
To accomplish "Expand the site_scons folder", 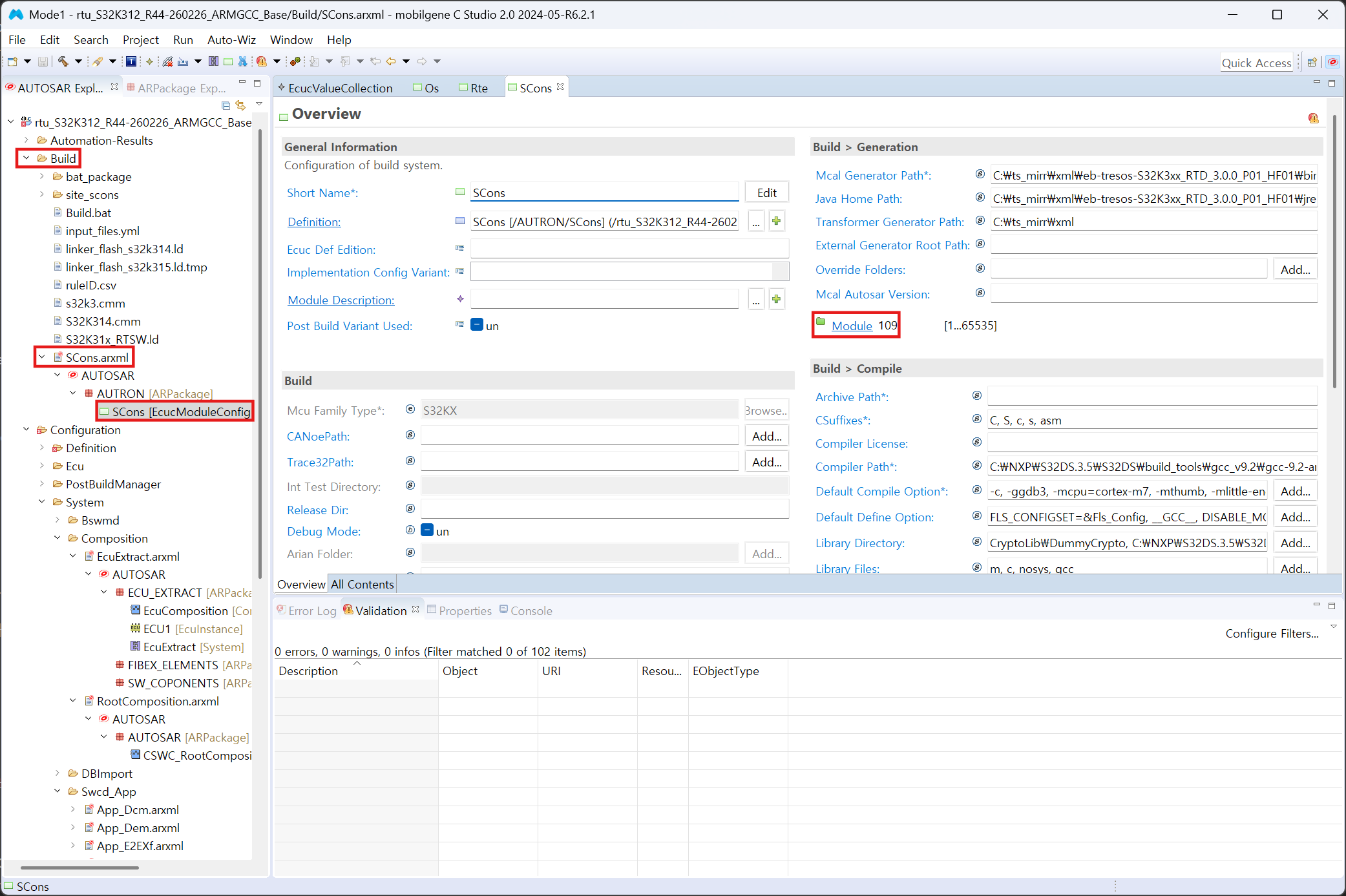I will point(42,194).
